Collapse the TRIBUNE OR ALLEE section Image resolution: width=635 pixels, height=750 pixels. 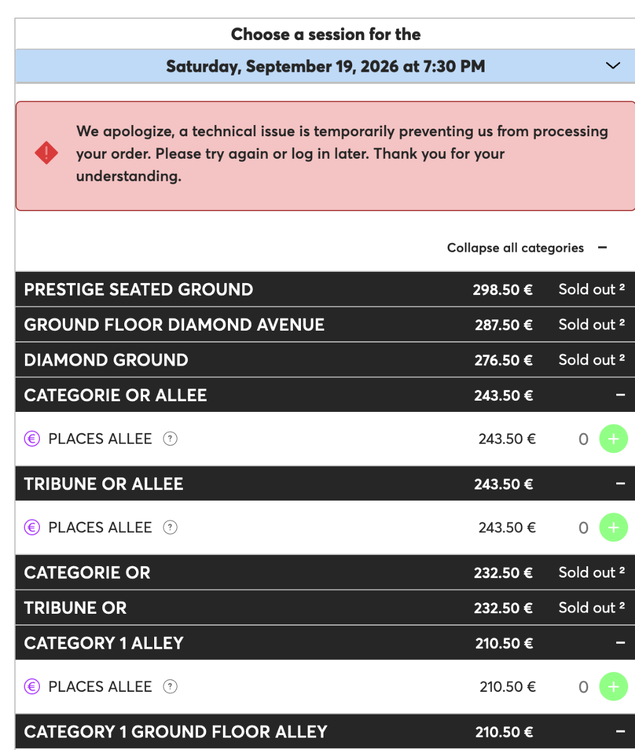click(620, 484)
